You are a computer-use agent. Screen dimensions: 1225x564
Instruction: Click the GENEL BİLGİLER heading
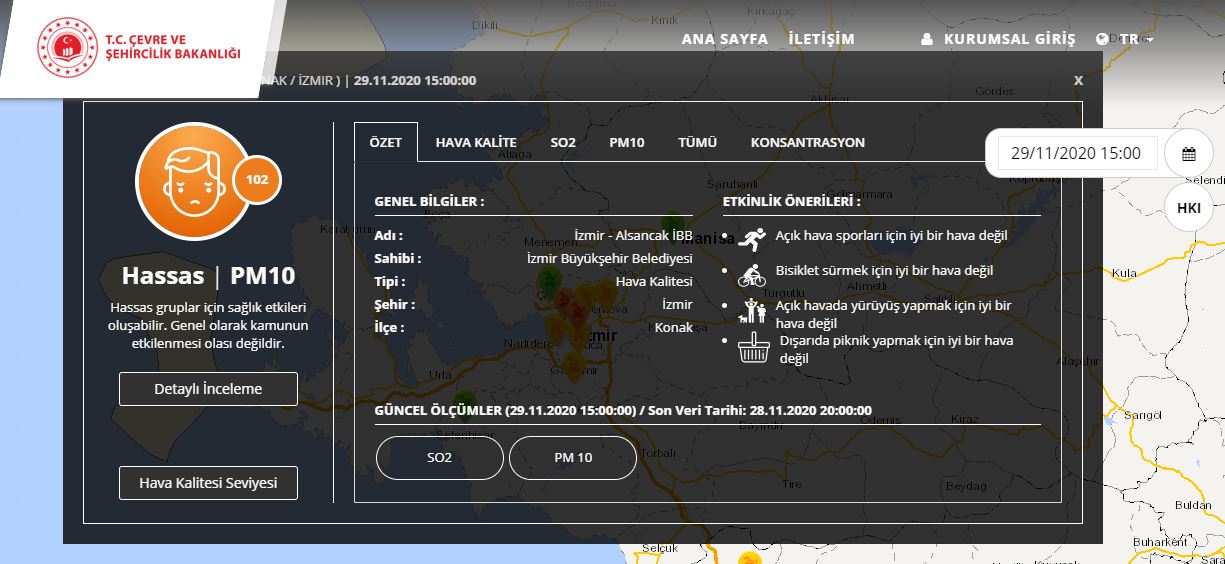click(430, 201)
